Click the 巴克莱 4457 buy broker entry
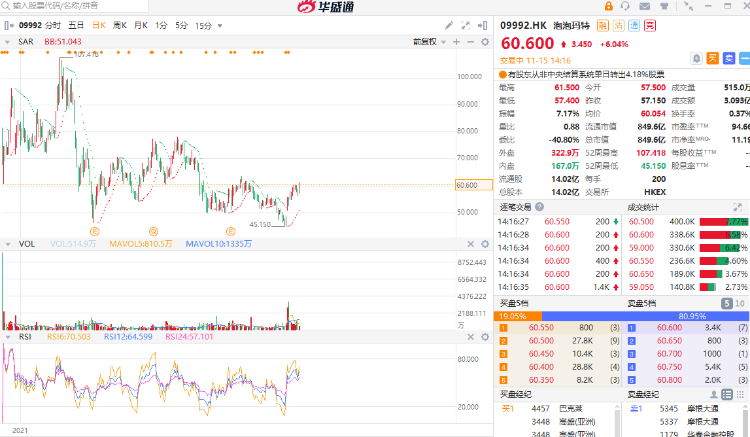 click(556, 409)
